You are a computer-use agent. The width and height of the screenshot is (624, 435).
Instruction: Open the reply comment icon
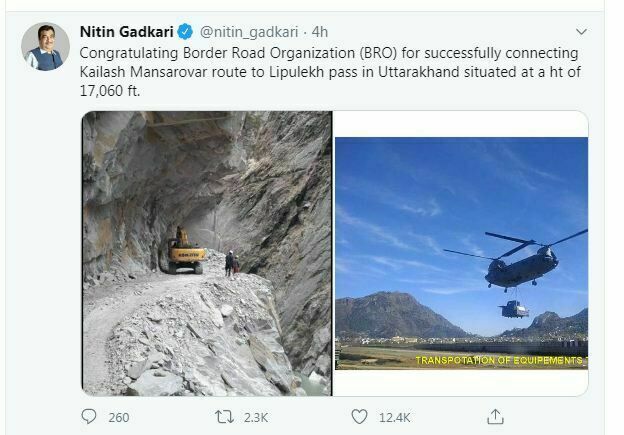coord(89,417)
